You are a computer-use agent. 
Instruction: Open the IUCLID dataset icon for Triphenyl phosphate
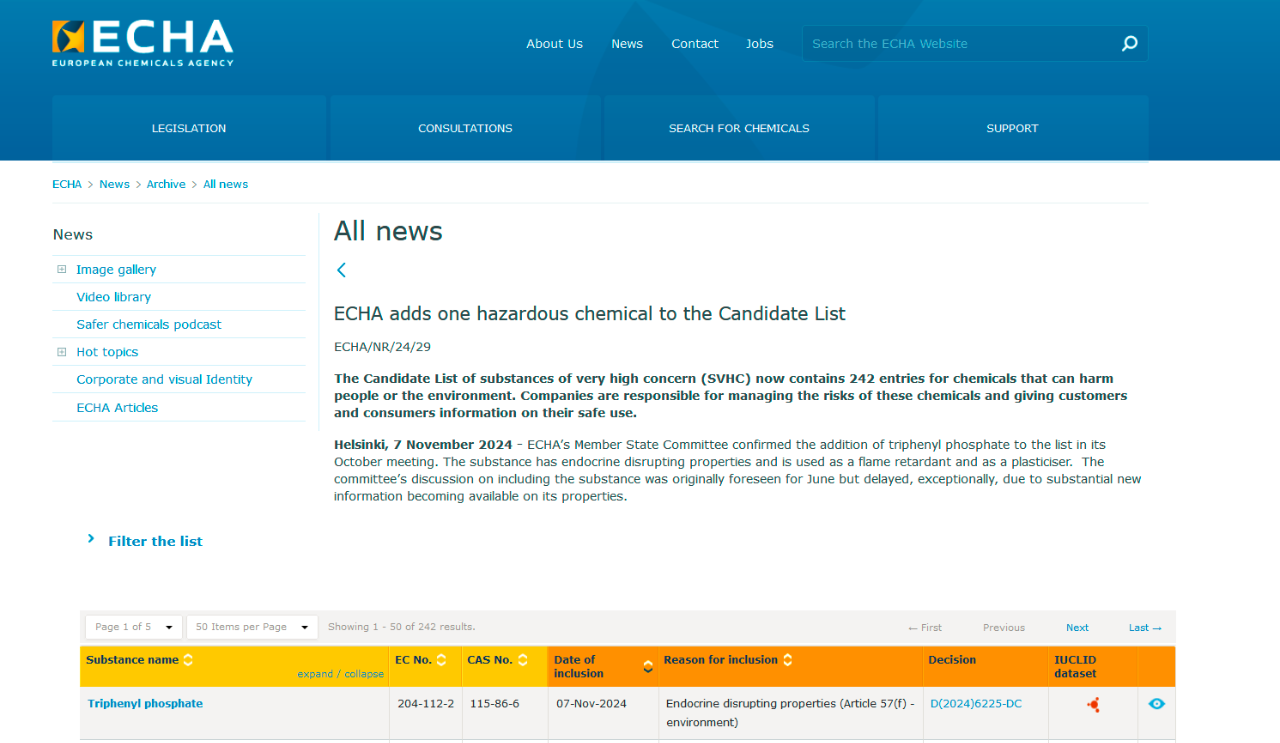(x=1093, y=704)
